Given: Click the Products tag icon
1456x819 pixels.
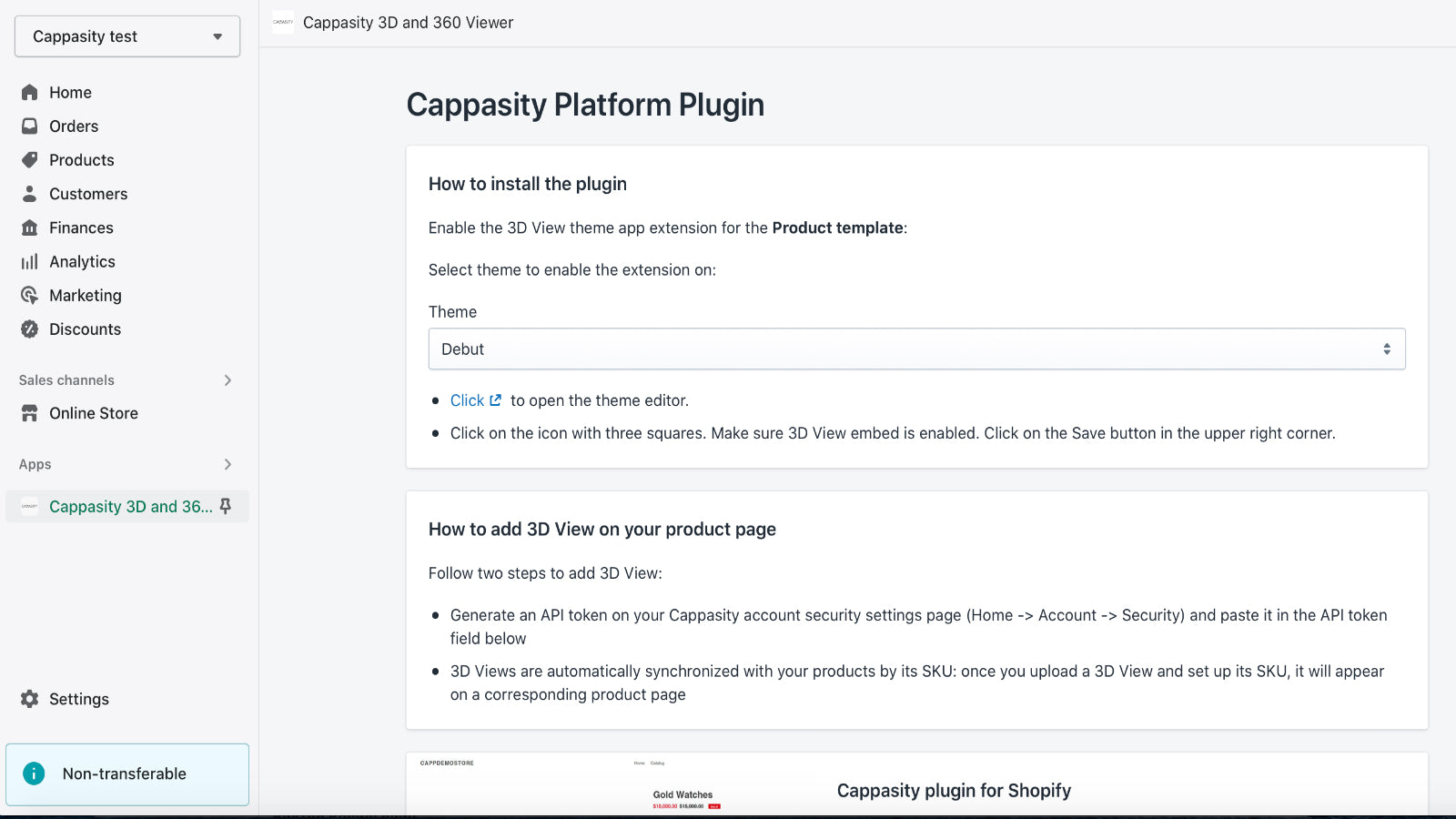Looking at the screenshot, I should click(30, 159).
